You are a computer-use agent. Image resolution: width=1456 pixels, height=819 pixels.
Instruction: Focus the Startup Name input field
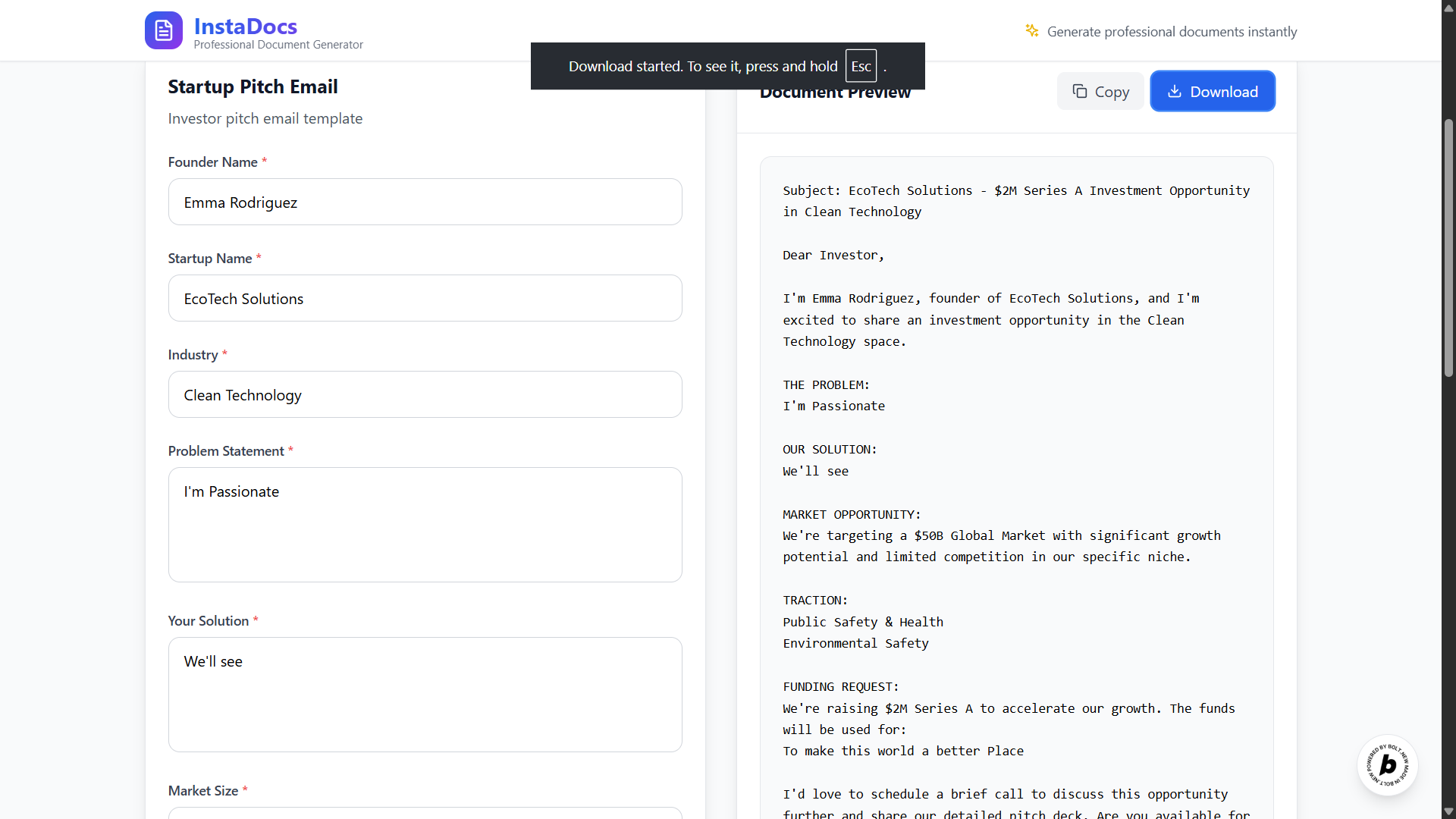425,298
